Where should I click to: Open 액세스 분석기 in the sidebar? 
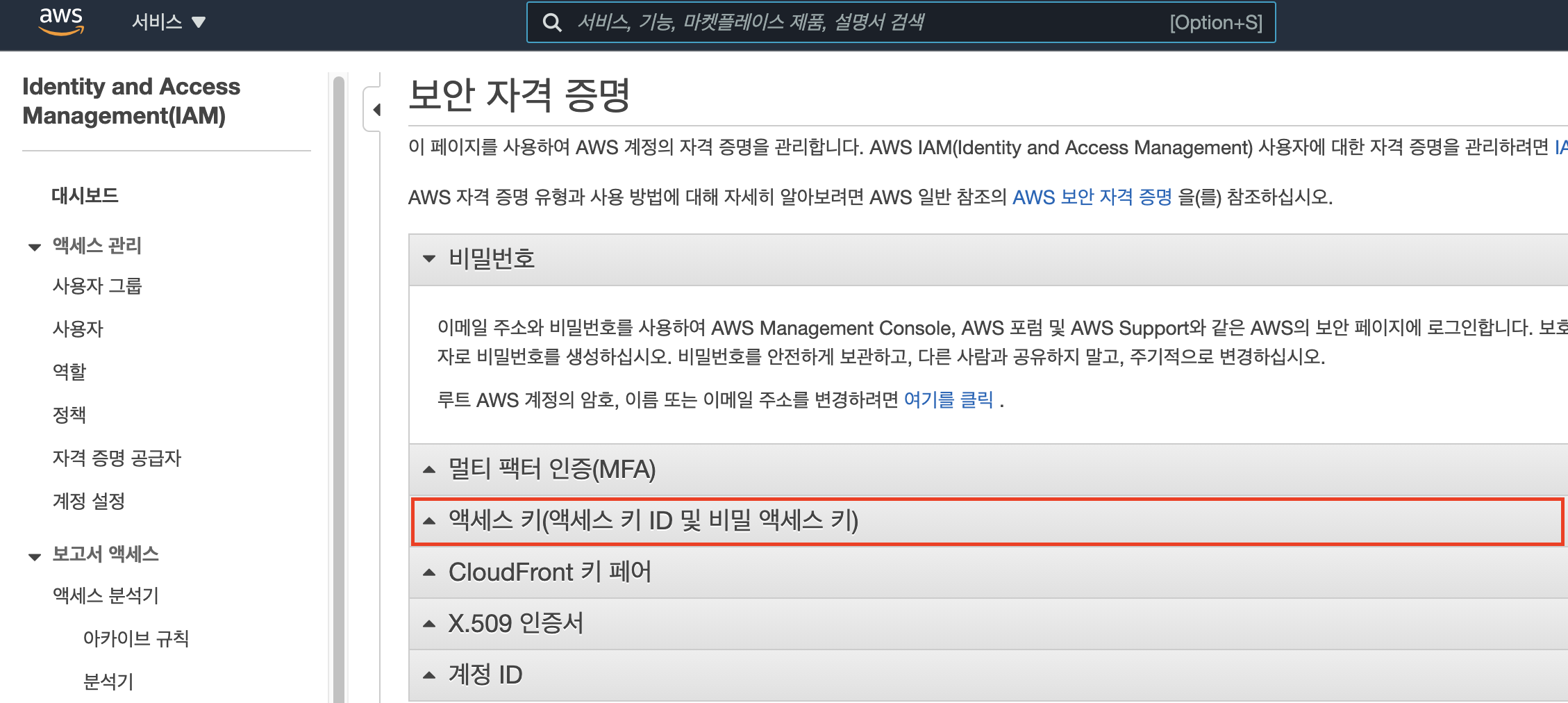coord(106,595)
